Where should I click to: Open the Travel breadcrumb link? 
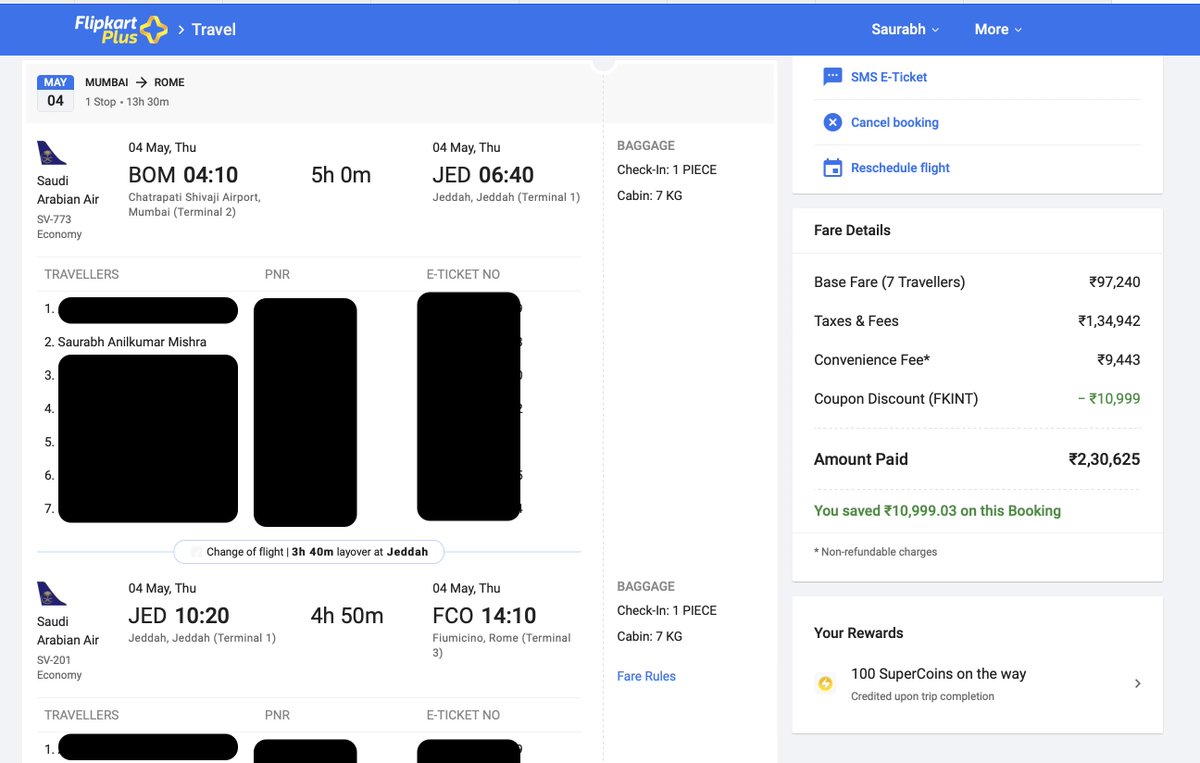click(213, 30)
